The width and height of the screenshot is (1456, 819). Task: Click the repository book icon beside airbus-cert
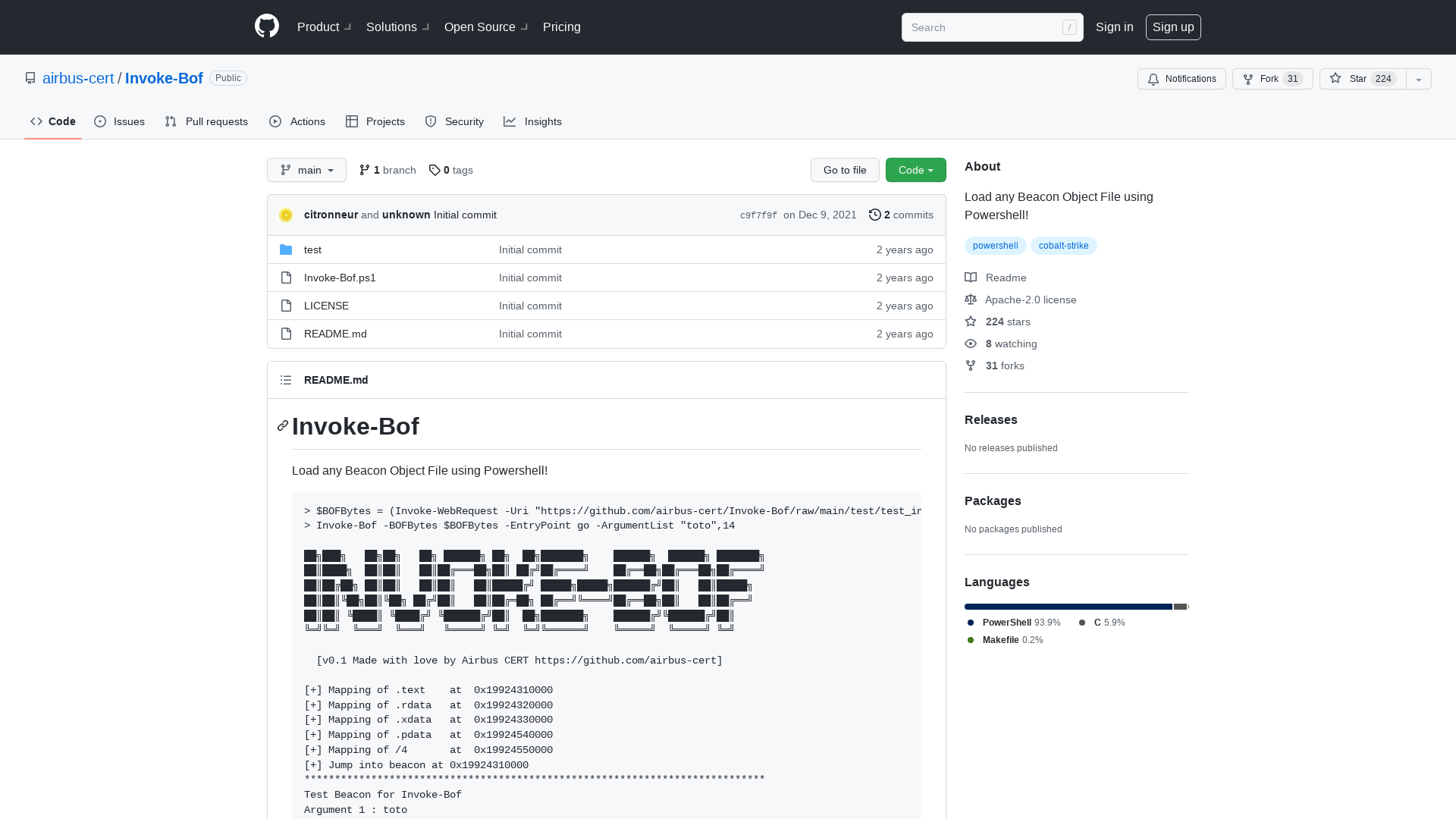tap(30, 78)
